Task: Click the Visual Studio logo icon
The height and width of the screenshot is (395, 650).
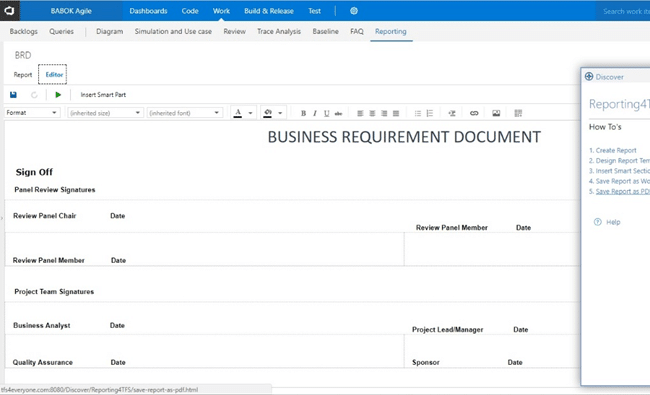Action: tap(9, 10)
